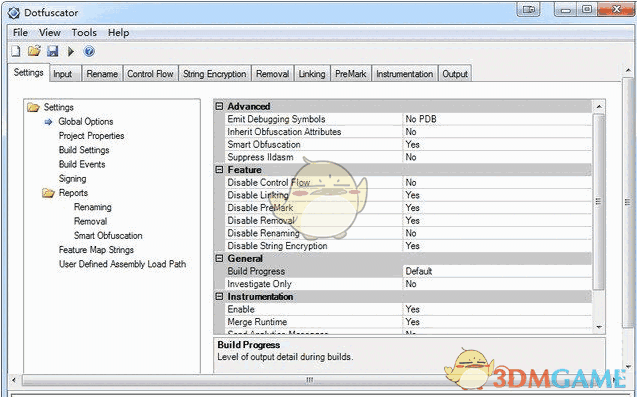Click the Default value of Build Progress
The width and height of the screenshot is (637, 397).
(x=418, y=271)
